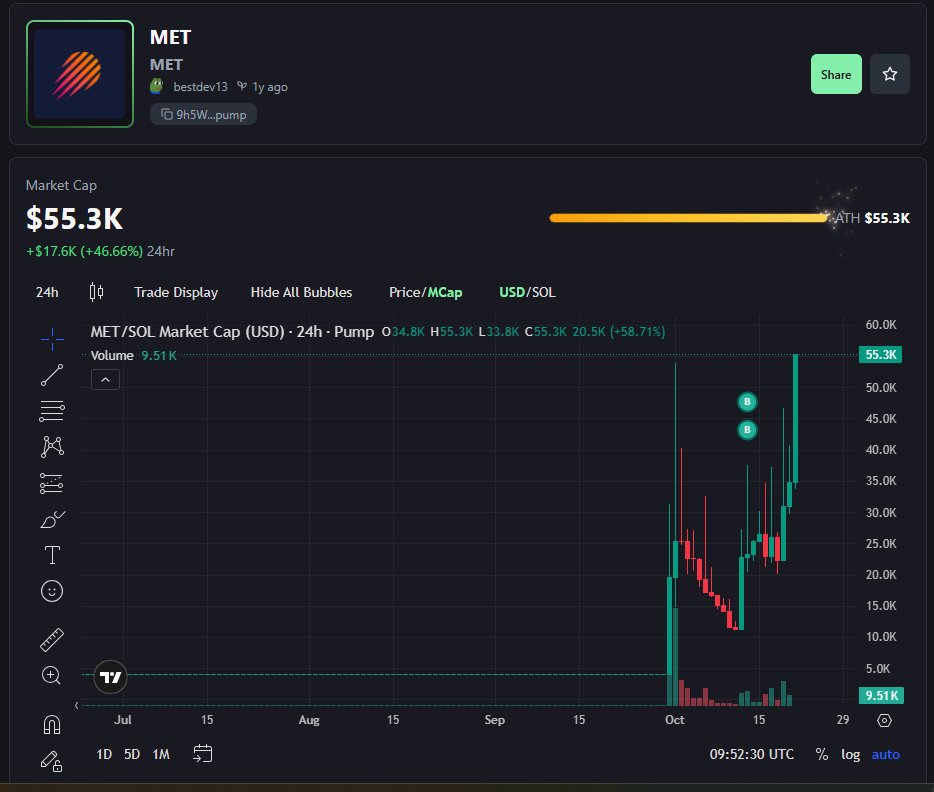Viewport: 934px width, 792px height.
Task: Toggle magnet mode for drawings
Action: [52, 724]
